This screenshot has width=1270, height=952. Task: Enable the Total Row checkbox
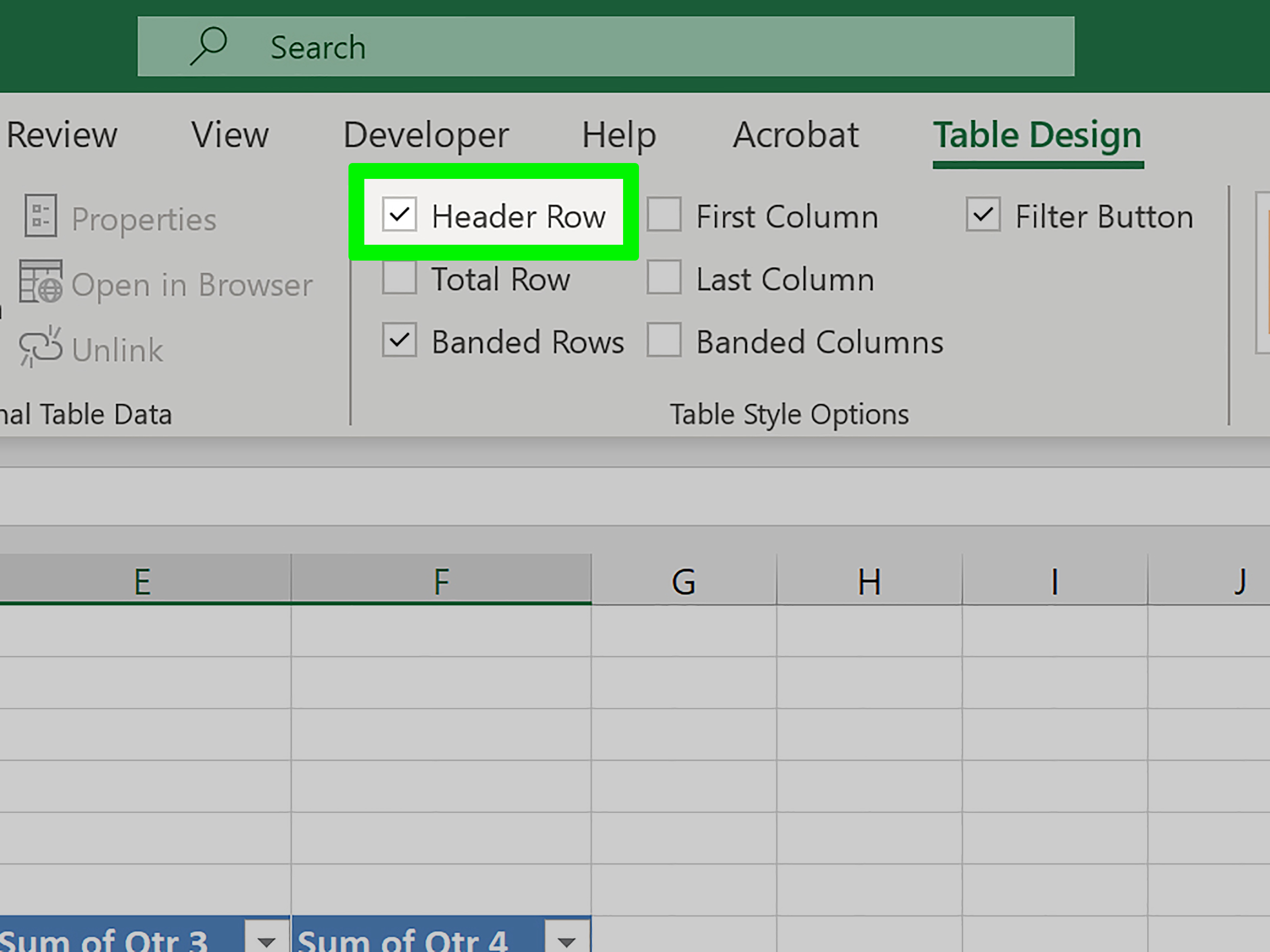(x=399, y=278)
